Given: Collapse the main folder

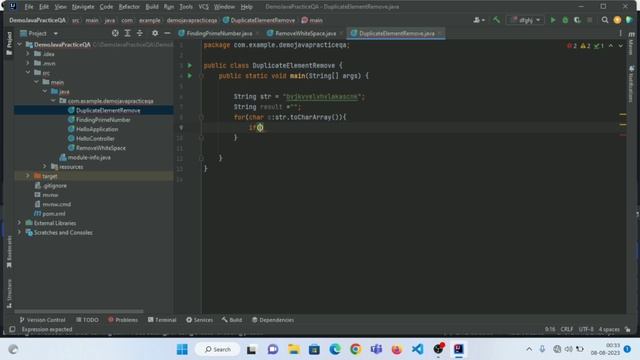Looking at the screenshot, I should click(x=36, y=82).
